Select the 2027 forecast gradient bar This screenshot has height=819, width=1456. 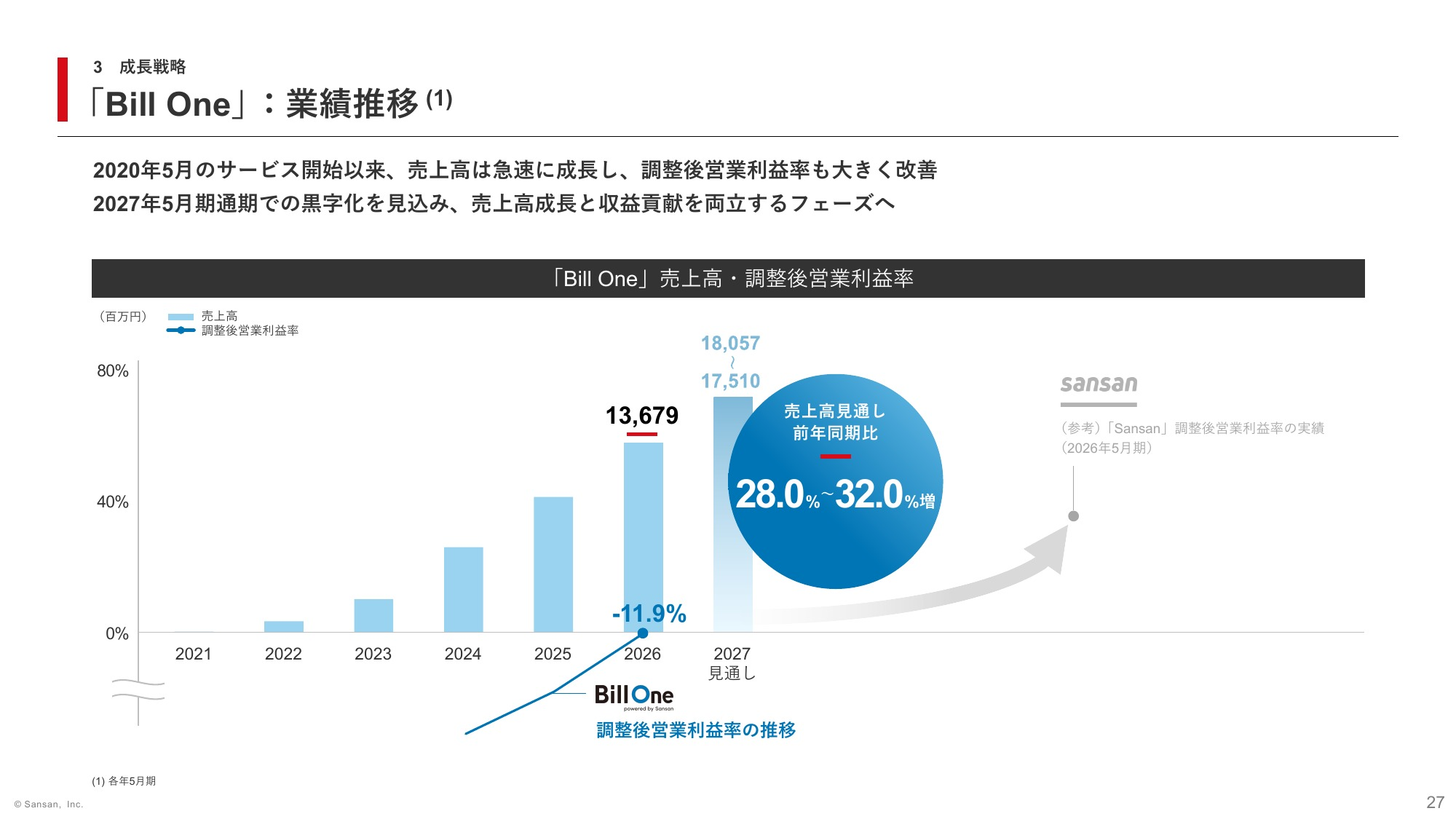pyautogui.click(x=733, y=514)
